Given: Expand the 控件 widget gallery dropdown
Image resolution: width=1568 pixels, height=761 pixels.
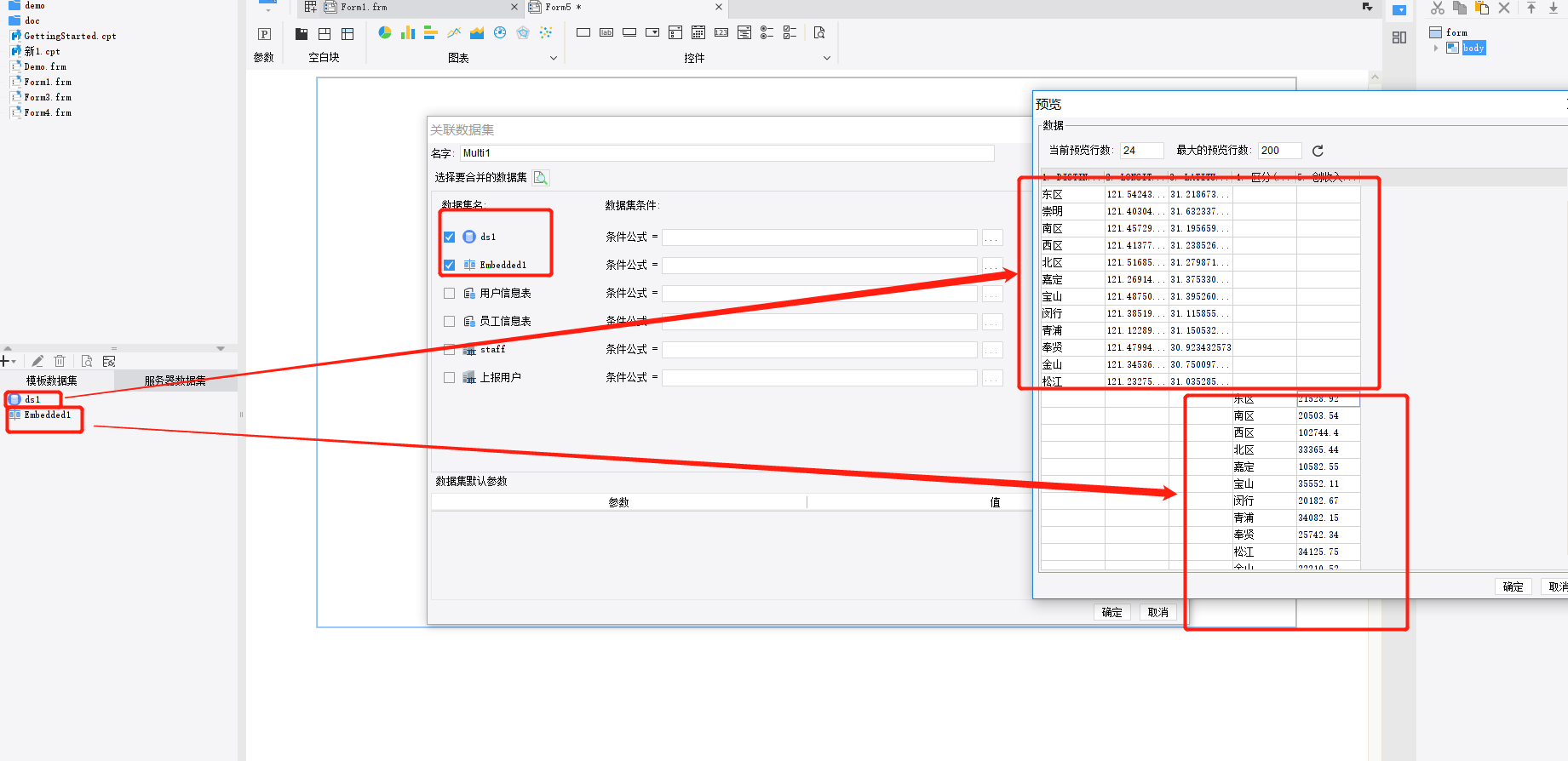Looking at the screenshot, I should (x=826, y=58).
